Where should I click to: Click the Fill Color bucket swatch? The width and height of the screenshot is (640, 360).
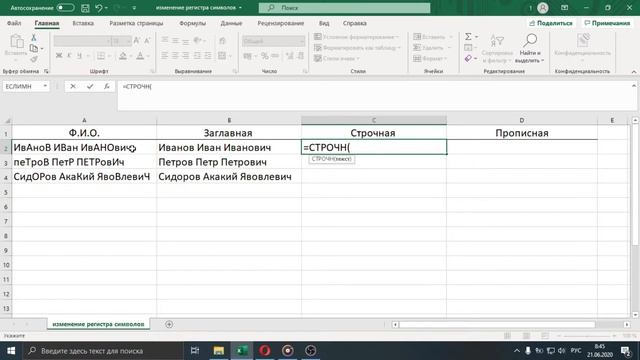[123, 56]
